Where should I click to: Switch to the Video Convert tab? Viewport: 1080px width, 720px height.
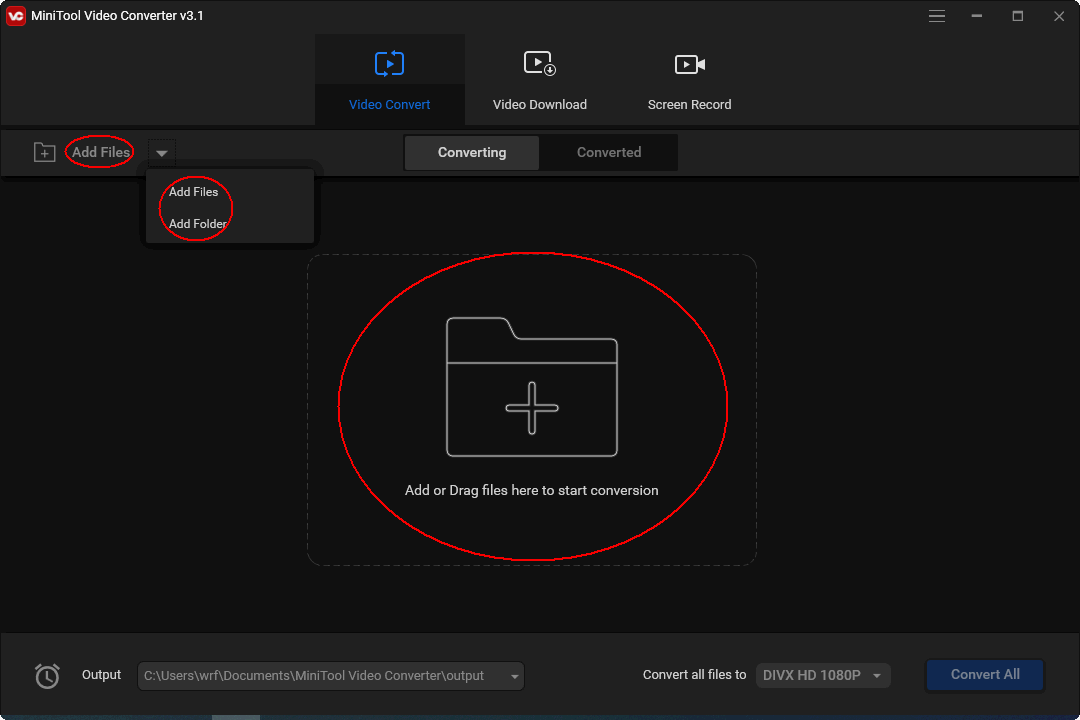pyautogui.click(x=390, y=80)
